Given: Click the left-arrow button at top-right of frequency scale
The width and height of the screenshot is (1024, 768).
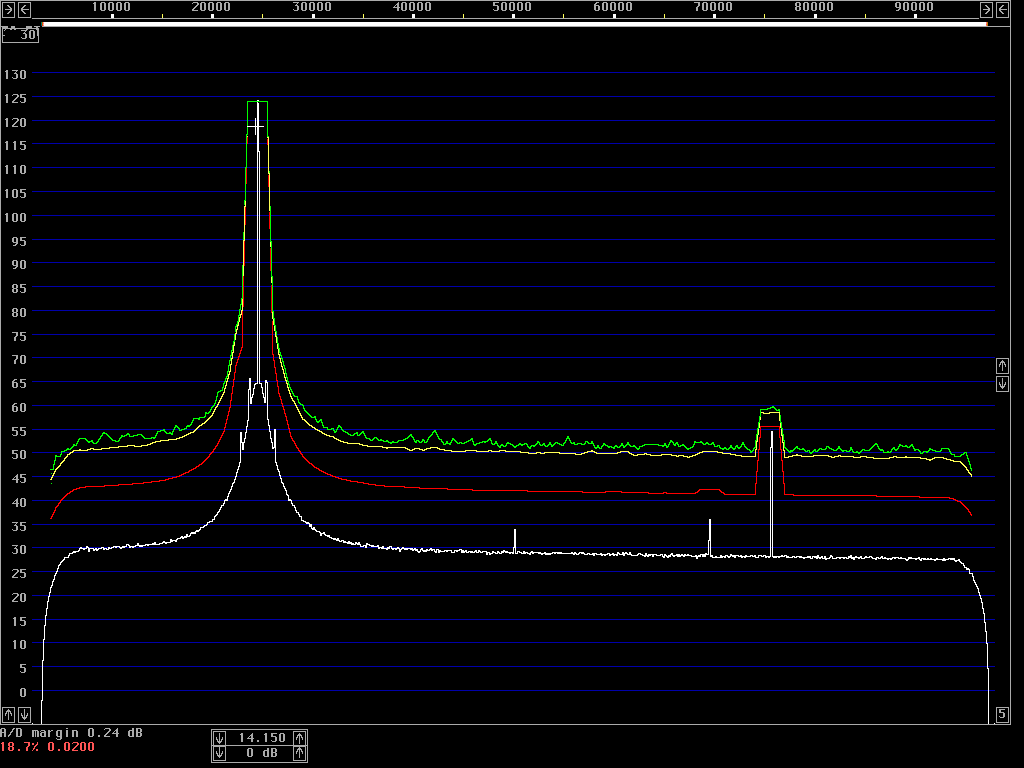Looking at the screenshot, I should pyautogui.click(x=1002, y=9).
